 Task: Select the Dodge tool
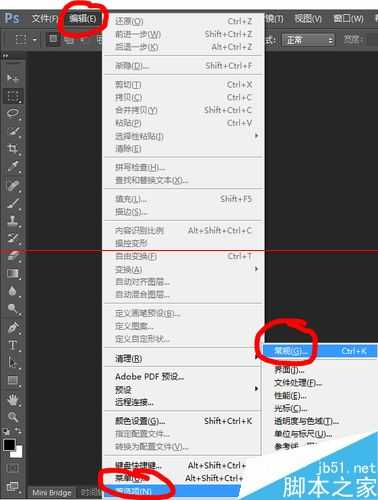click(13, 309)
